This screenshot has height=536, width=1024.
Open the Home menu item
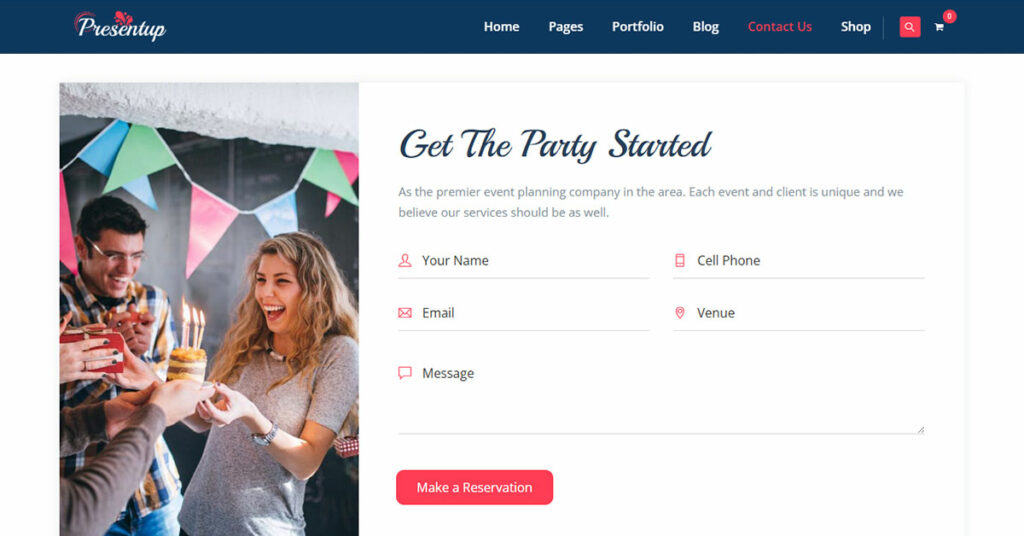coord(502,27)
